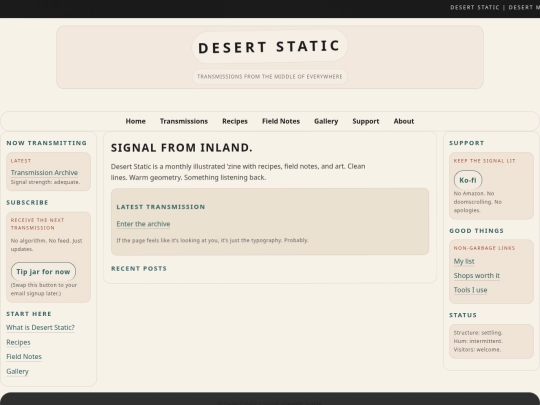Open the About page from navigation

click(x=404, y=121)
